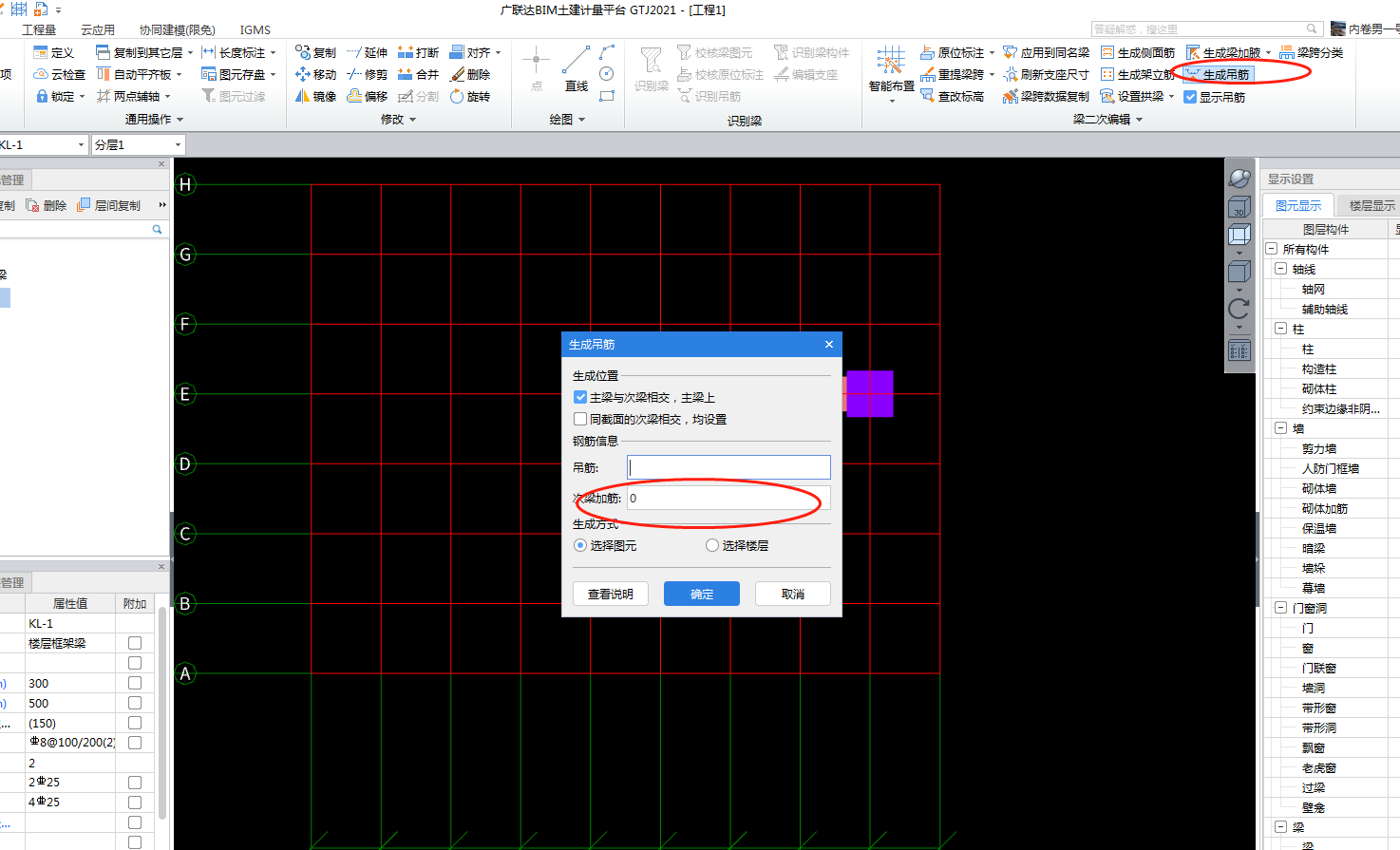This screenshot has width=1400, height=850.
Task: Open the KL-1 component dropdown
Action: (x=79, y=144)
